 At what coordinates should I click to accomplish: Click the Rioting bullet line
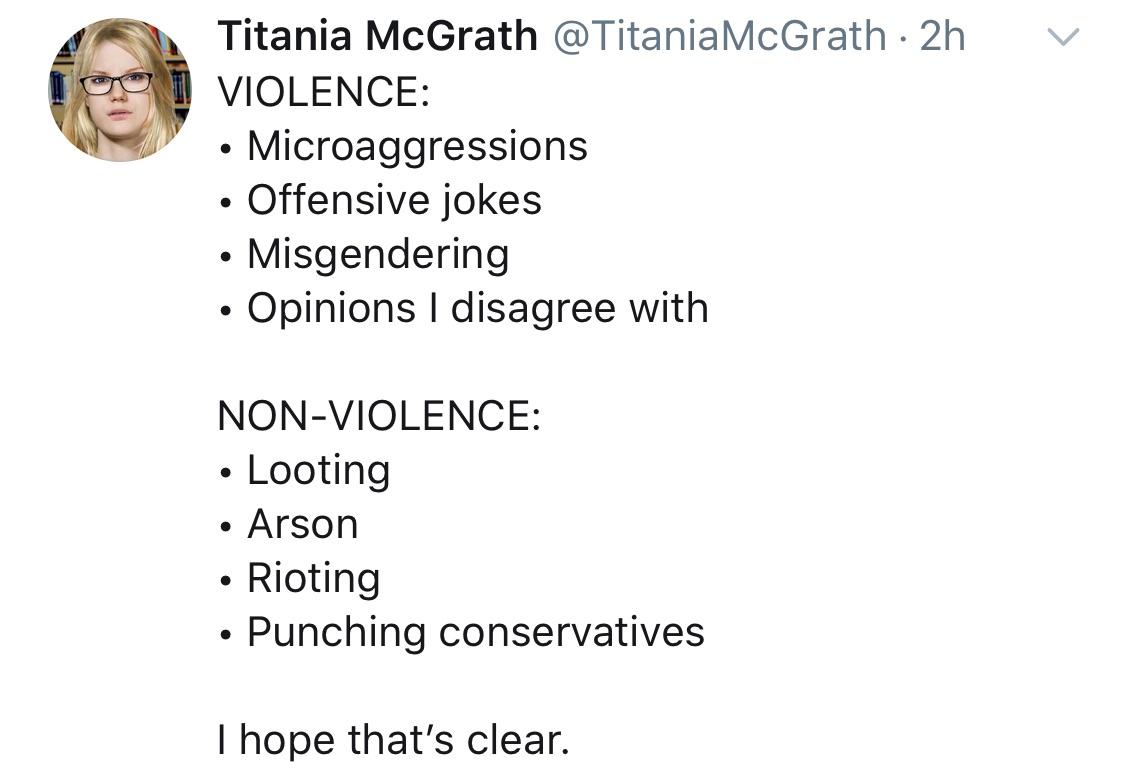(x=299, y=578)
